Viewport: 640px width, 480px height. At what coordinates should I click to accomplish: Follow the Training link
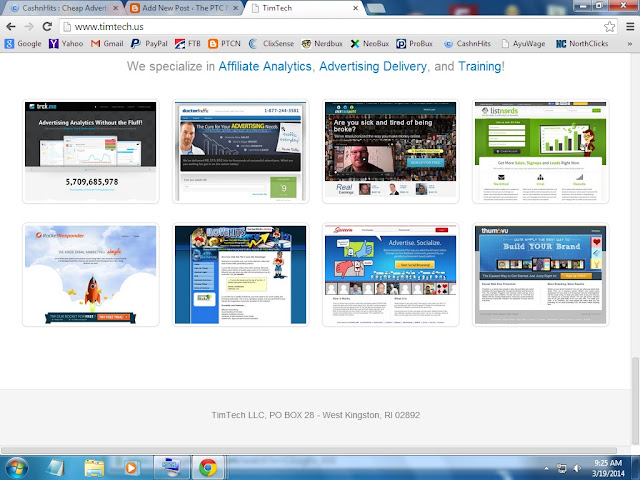pos(480,66)
